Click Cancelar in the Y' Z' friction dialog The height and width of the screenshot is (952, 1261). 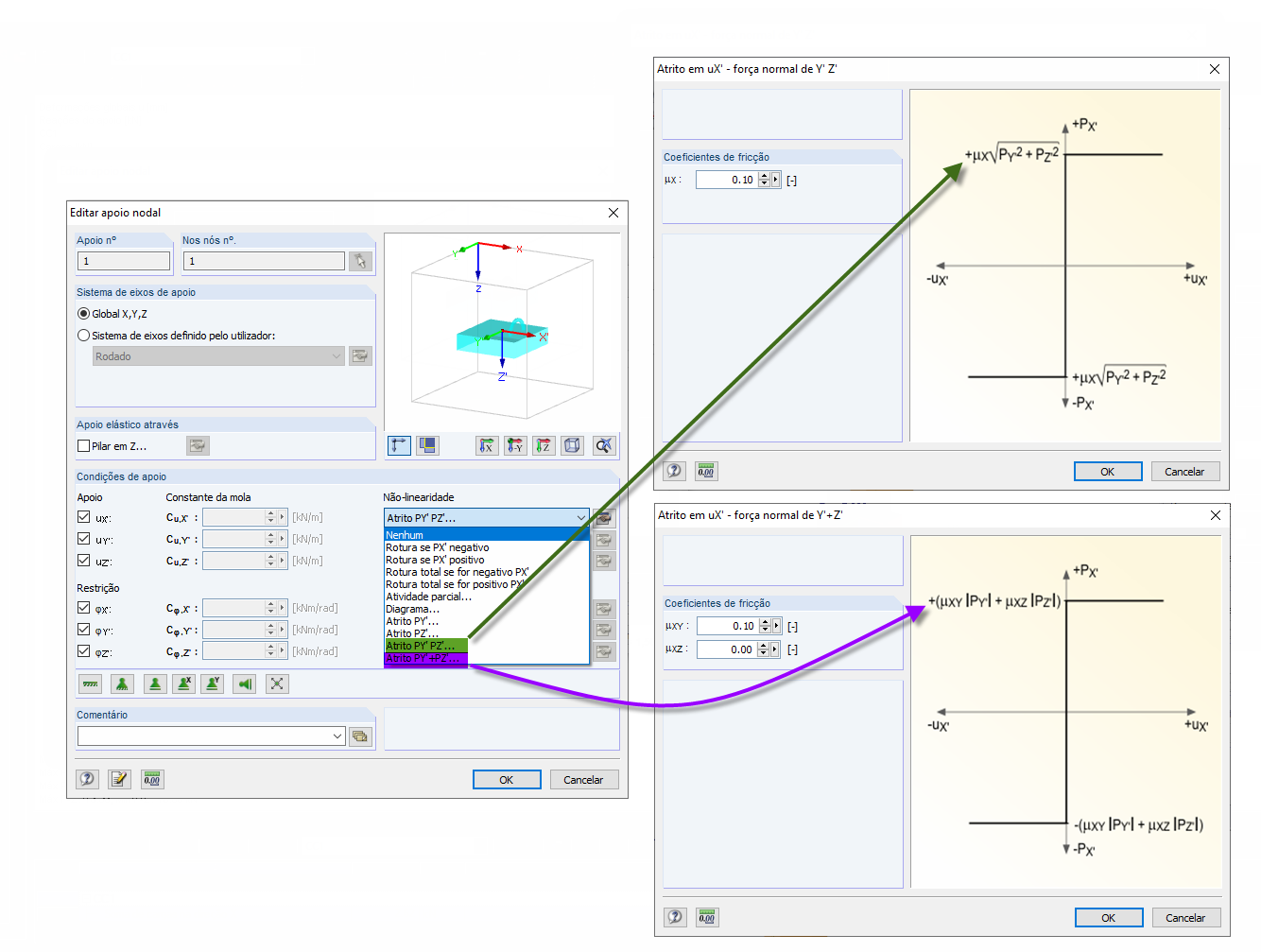(x=1184, y=472)
